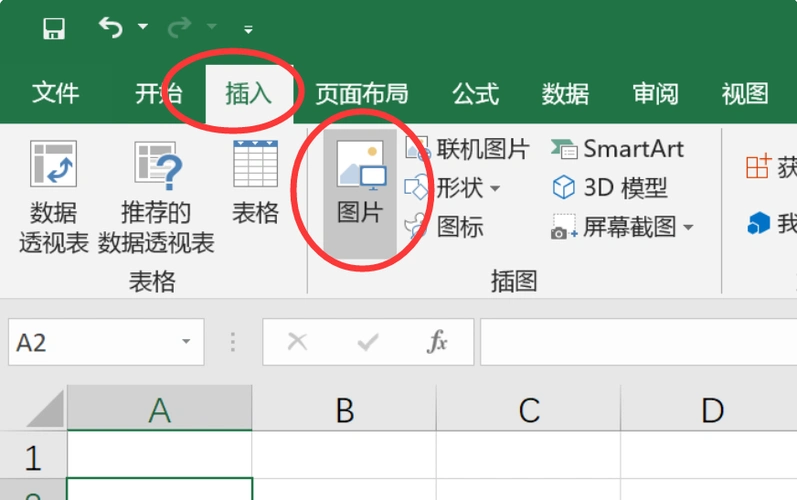Click the Redo arrow icon
Image resolution: width=797 pixels, height=500 pixels.
(x=179, y=27)
